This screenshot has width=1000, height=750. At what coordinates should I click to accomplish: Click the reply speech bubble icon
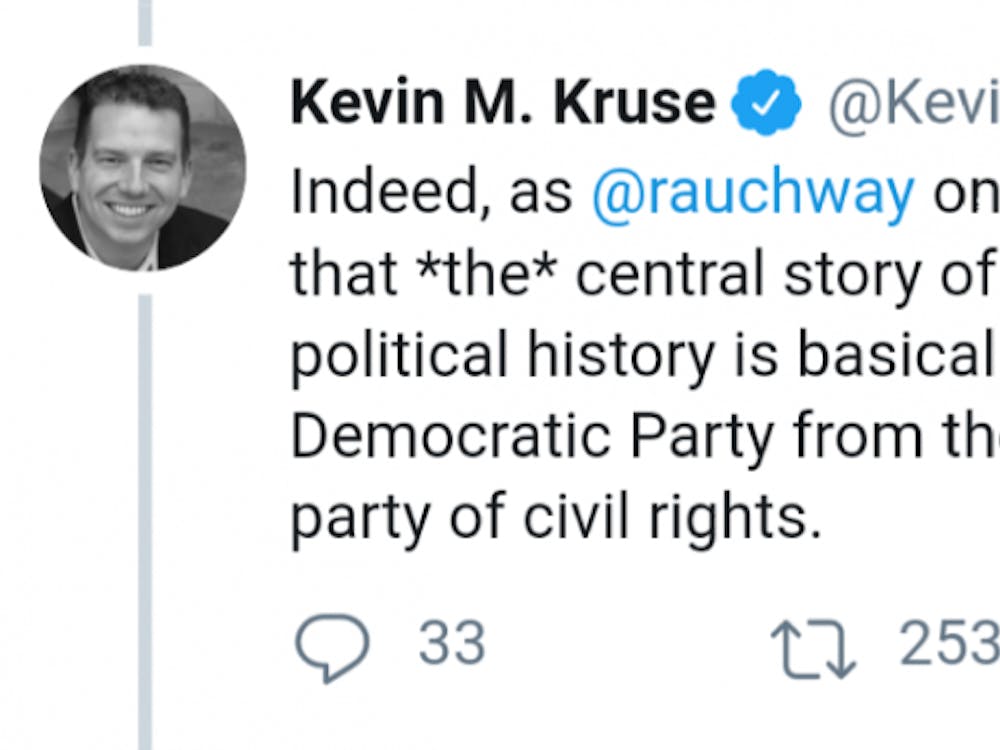pyautogui.click(x=332, y=646)
